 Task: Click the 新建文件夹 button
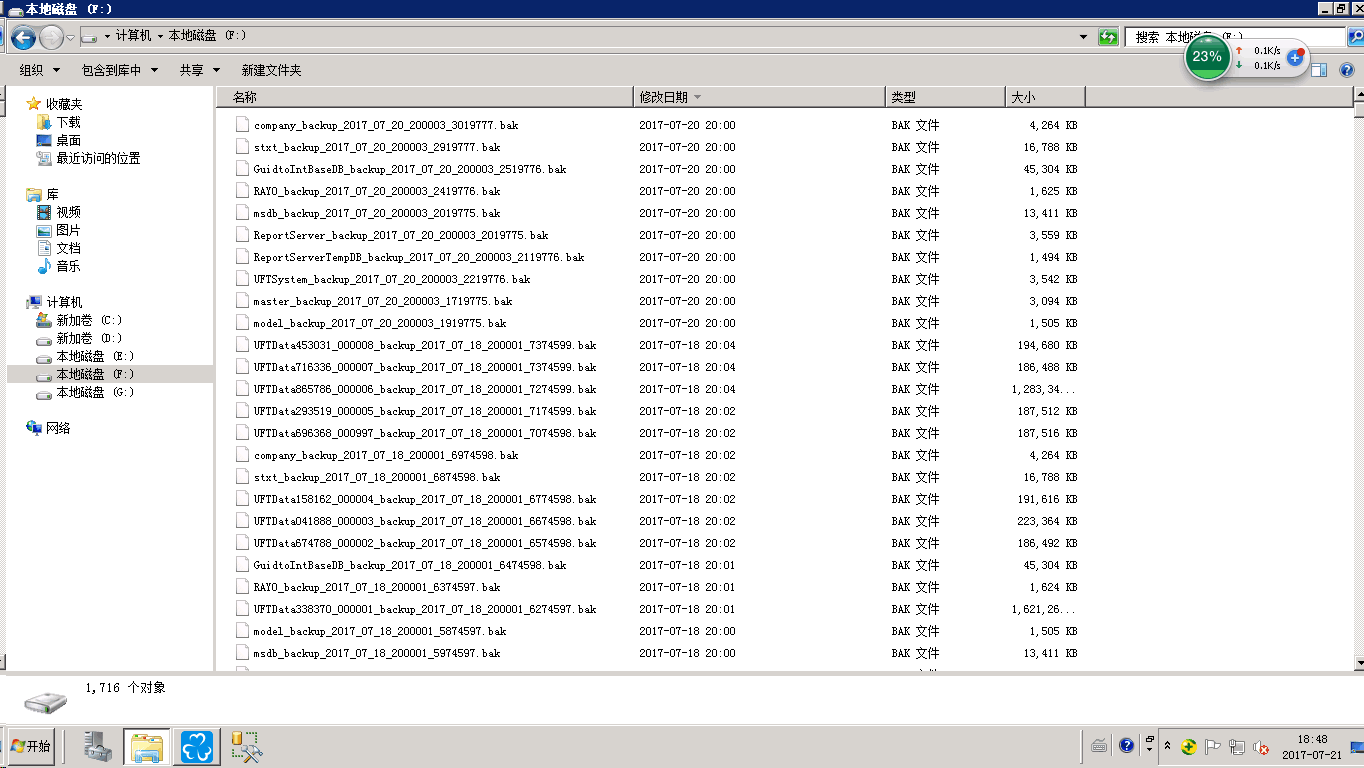click(271, 70)
